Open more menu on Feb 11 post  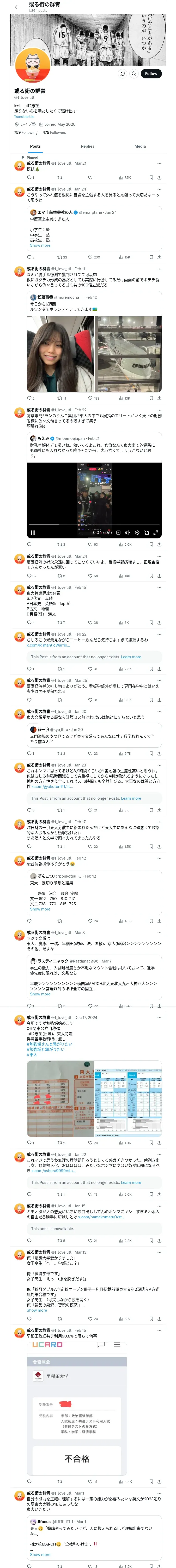[159, 268]
